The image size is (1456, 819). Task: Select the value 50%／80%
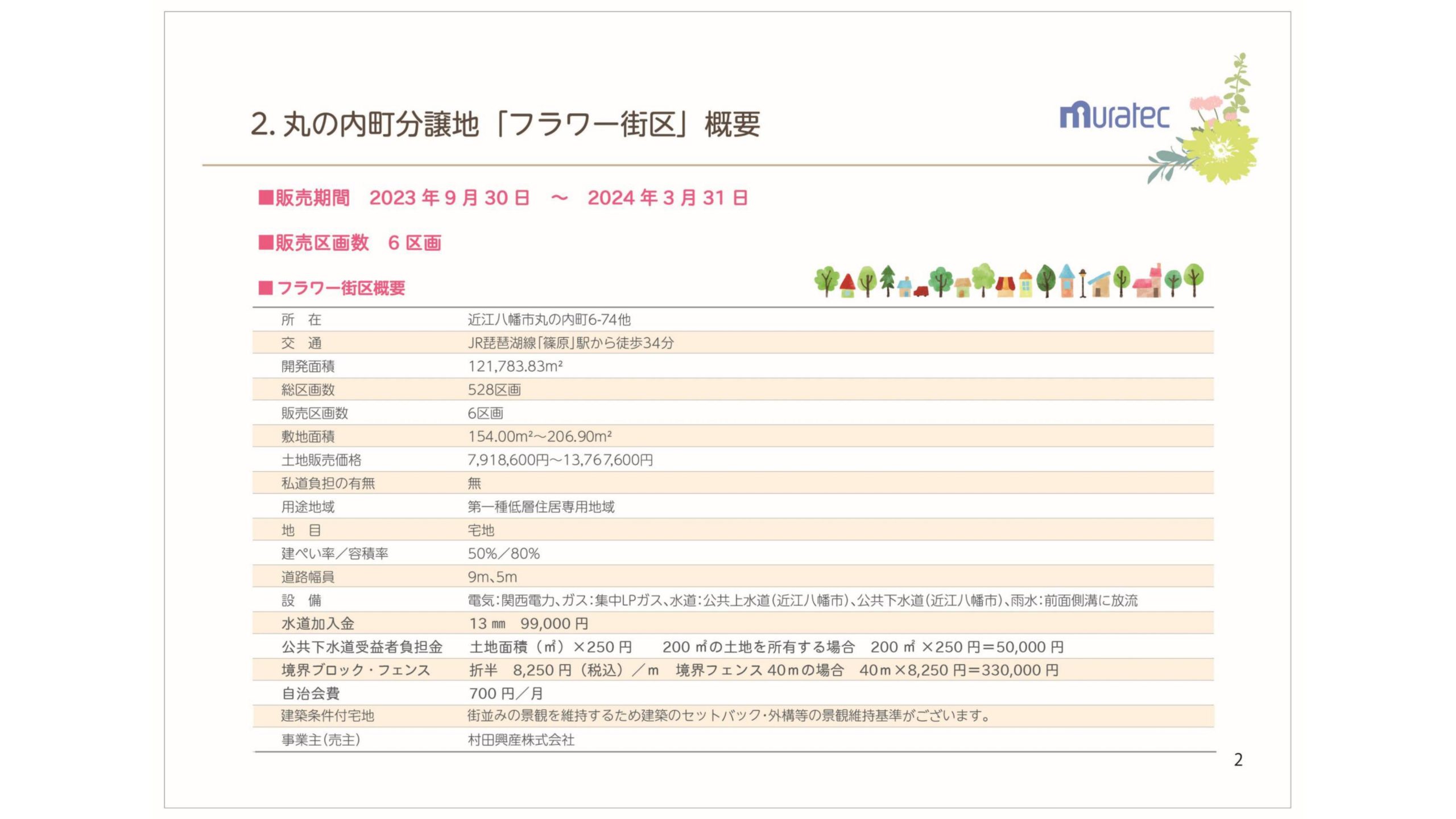click(x=504, y=553)
